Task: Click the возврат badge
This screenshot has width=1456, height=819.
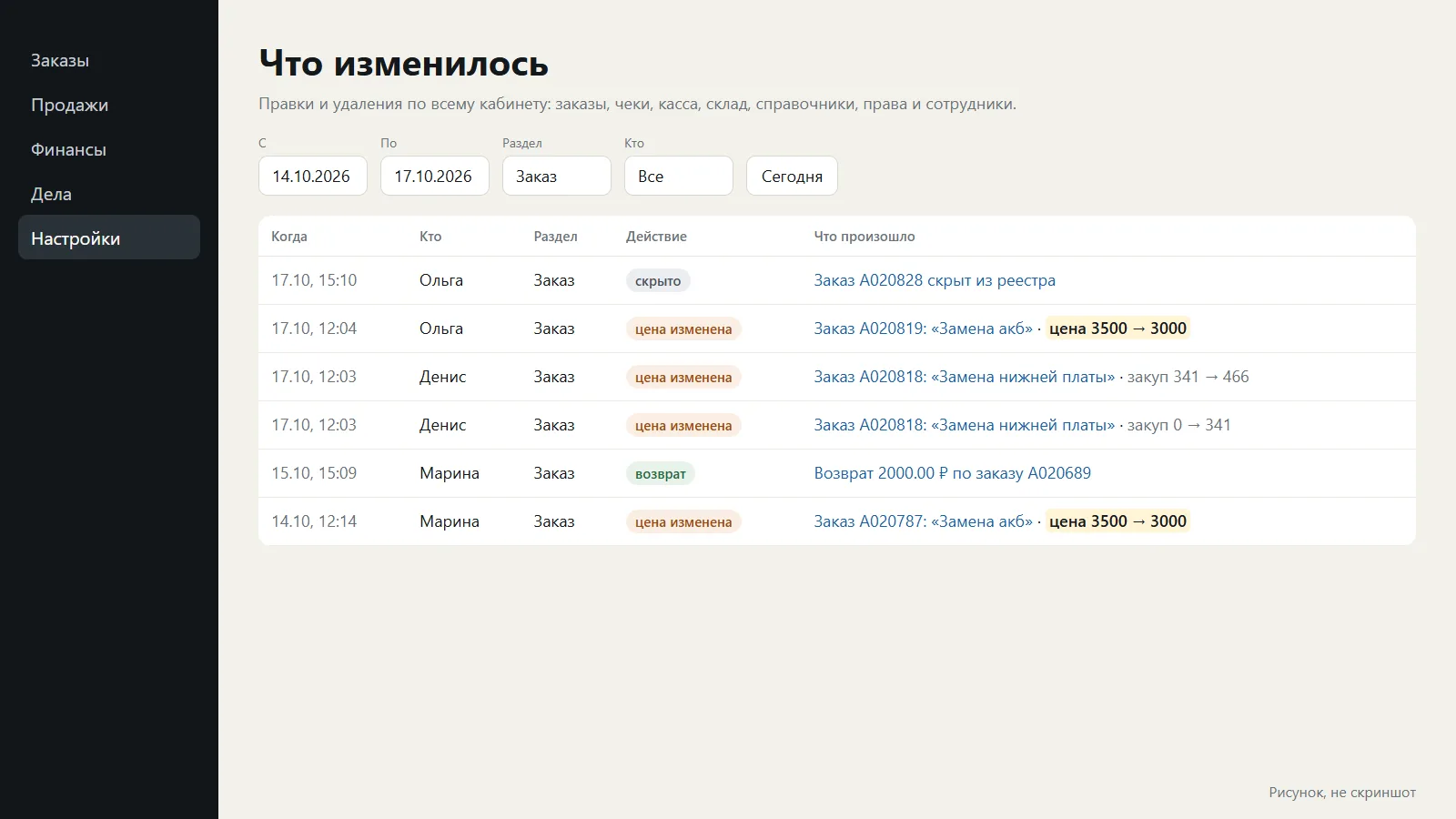Action: pyautogui.click(x=661, y=473)
